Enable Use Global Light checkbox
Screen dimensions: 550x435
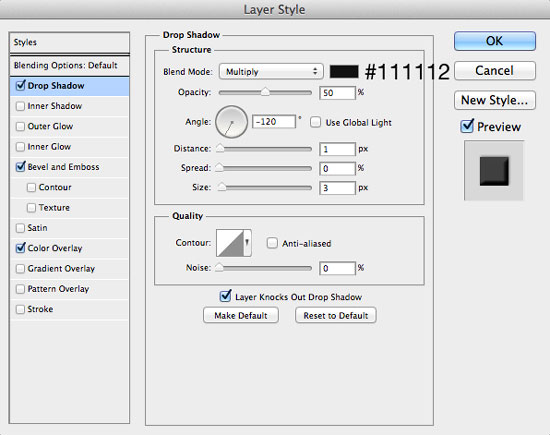[315, 122]
